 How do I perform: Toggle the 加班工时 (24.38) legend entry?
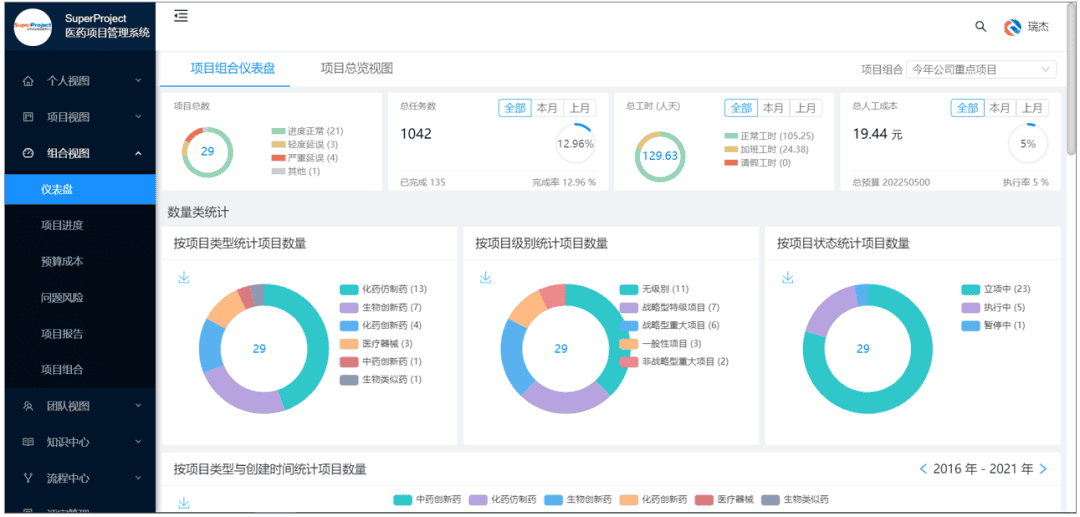tap(767, 149)
